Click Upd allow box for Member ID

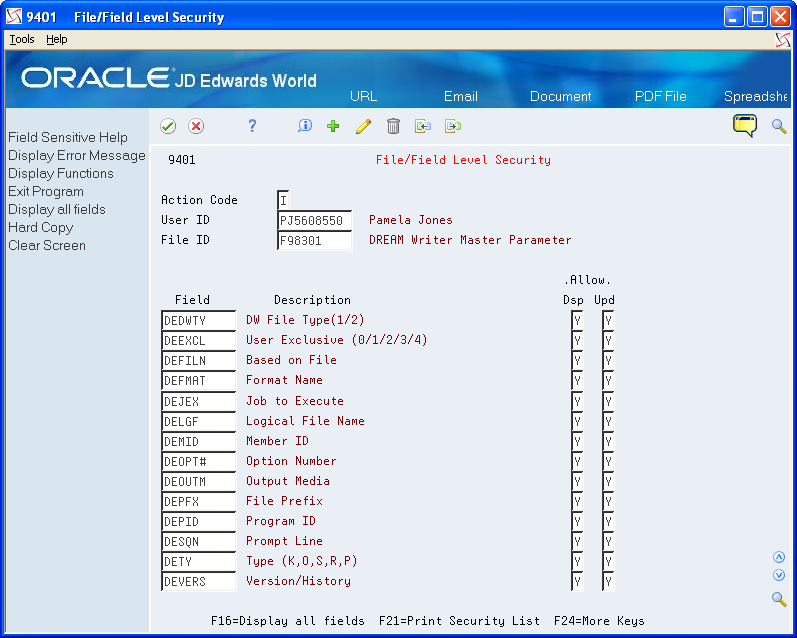pos(608,442)
